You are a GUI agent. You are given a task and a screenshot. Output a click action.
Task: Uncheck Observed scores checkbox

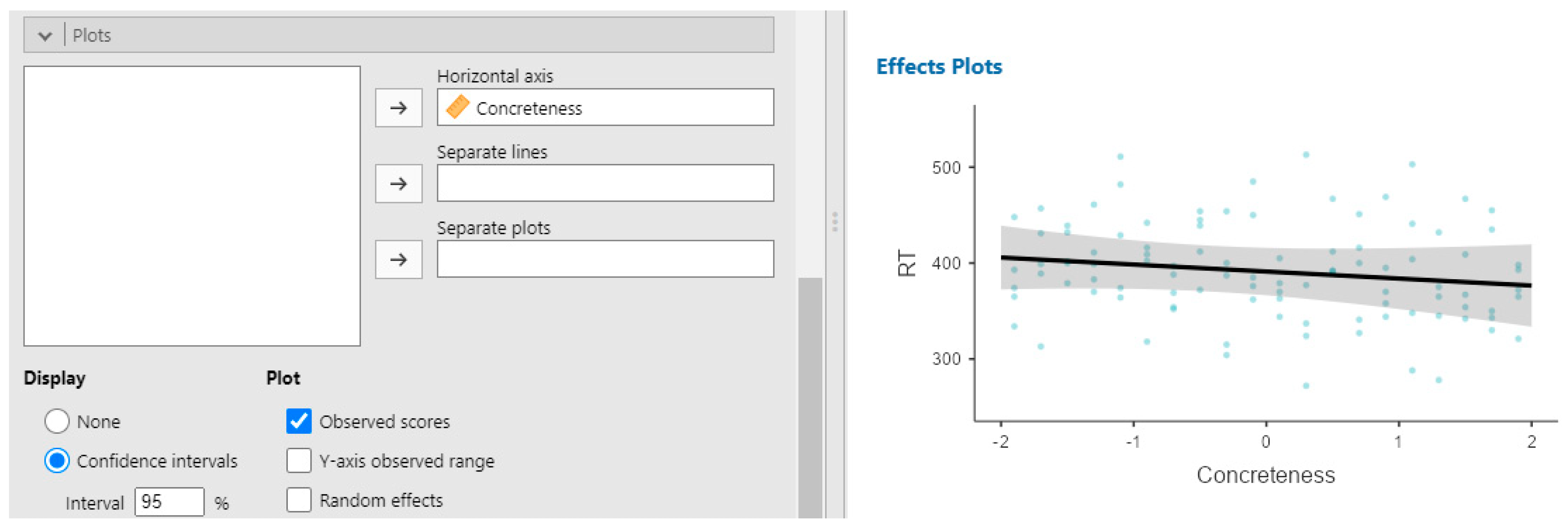pos(299,421)
